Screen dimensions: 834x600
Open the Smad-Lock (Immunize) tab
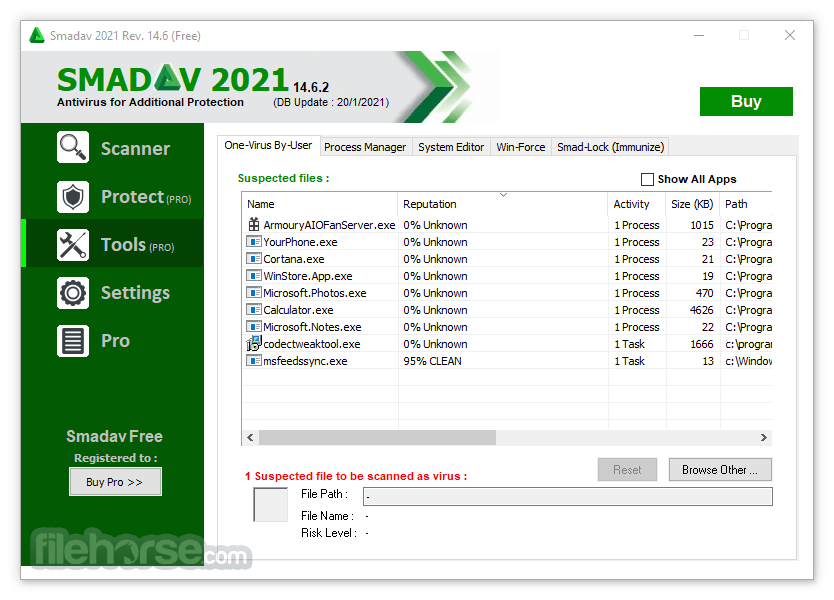click(611, 147)
